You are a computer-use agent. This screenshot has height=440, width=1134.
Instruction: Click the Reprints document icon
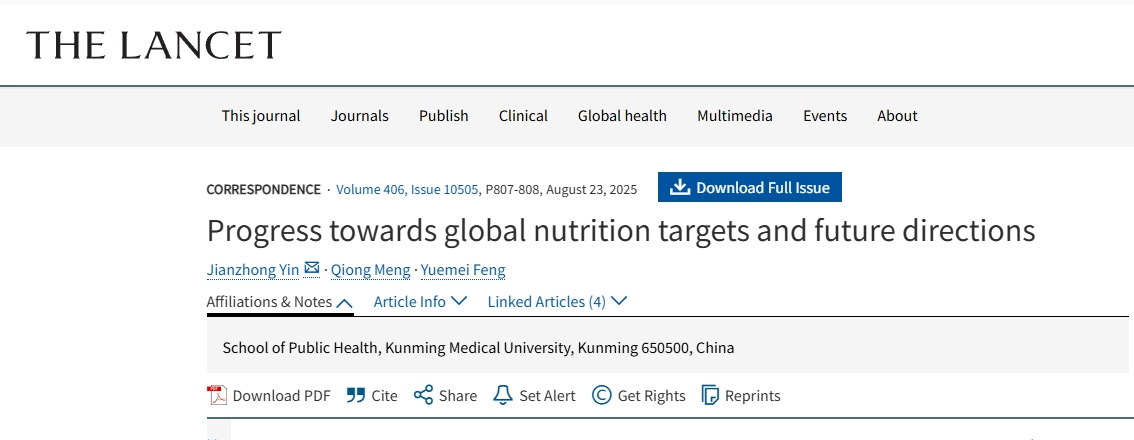pyautogui.click(x=711, y=395)
